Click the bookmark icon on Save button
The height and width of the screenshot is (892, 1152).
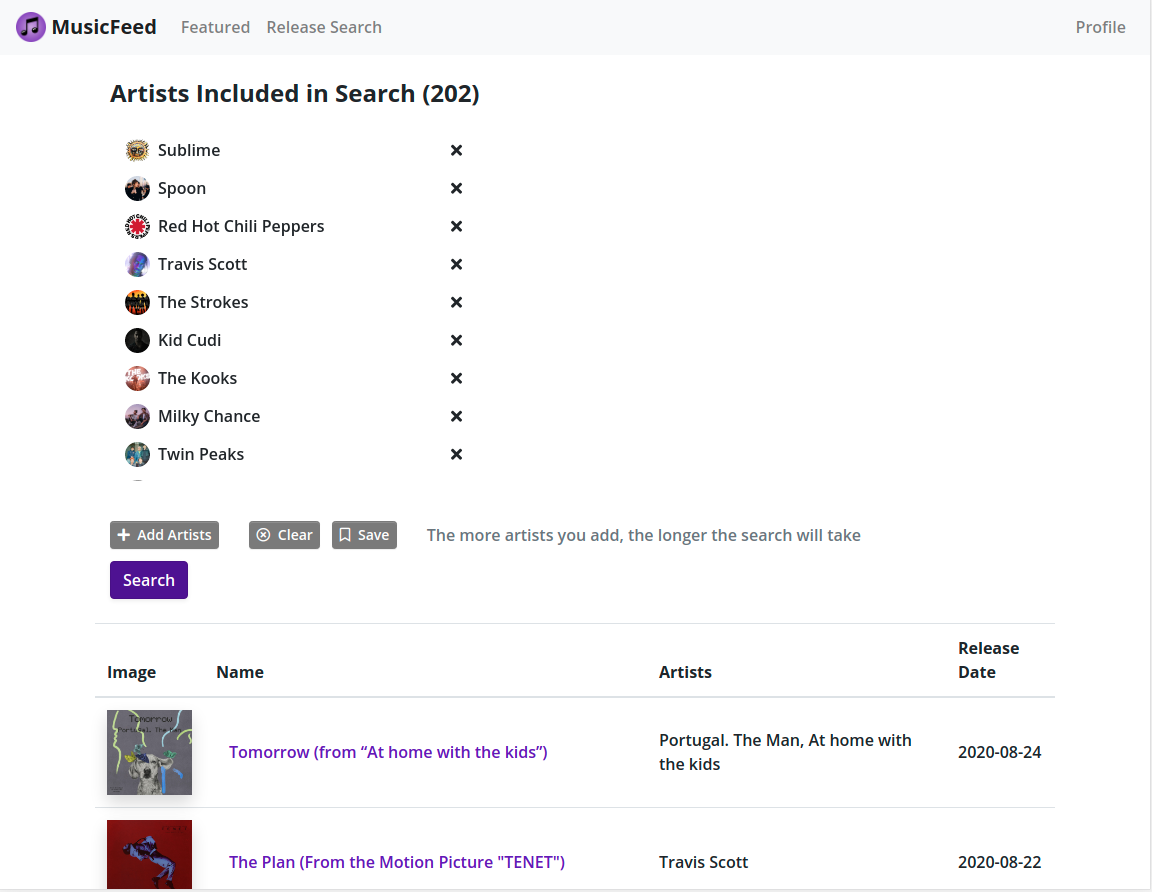point(343,535)
